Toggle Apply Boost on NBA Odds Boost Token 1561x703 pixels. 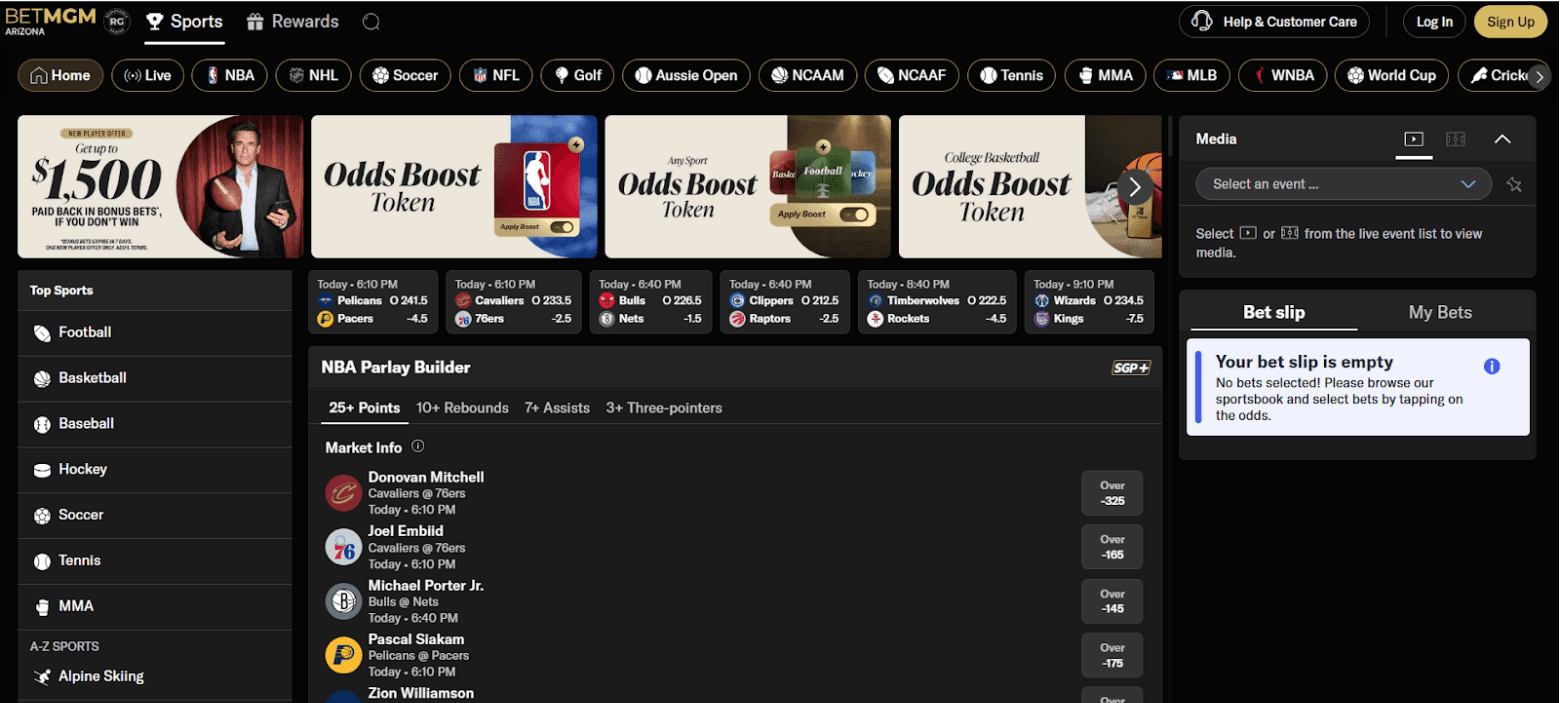coord(562,227)
